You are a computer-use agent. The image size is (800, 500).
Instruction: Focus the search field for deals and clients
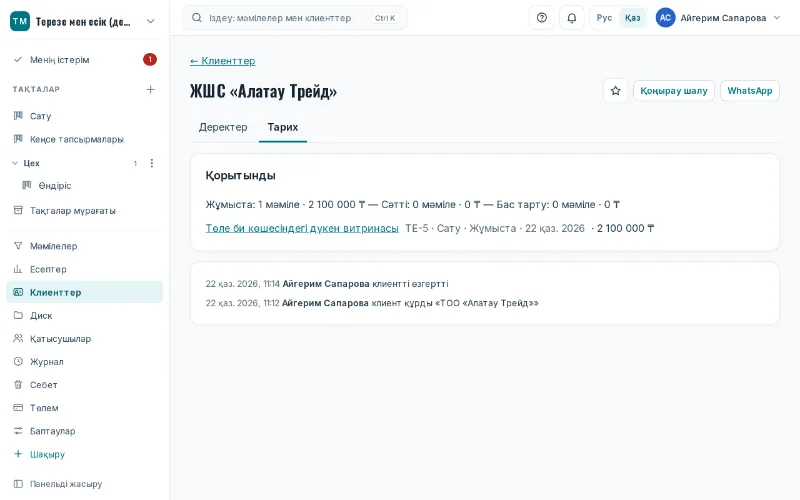coord(294,18)
